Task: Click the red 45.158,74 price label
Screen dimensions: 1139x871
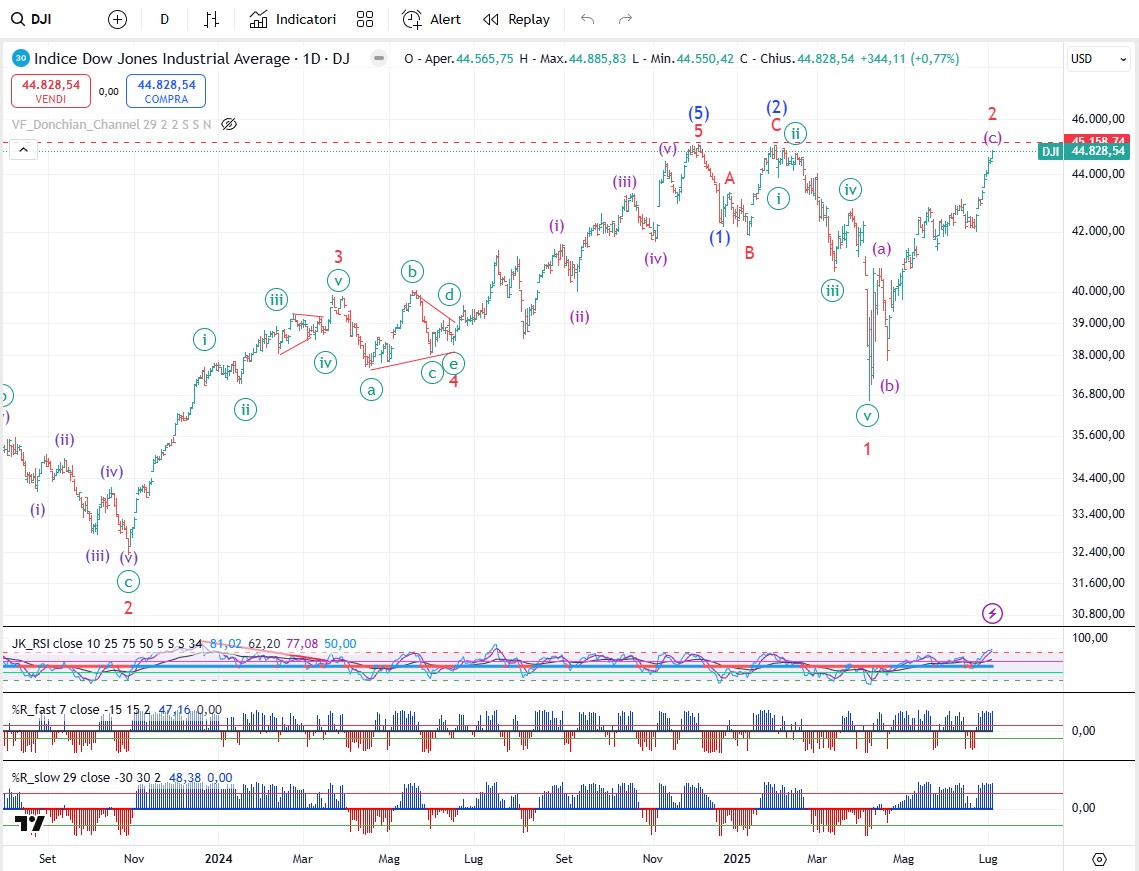Action: [x=1098, y=139]
